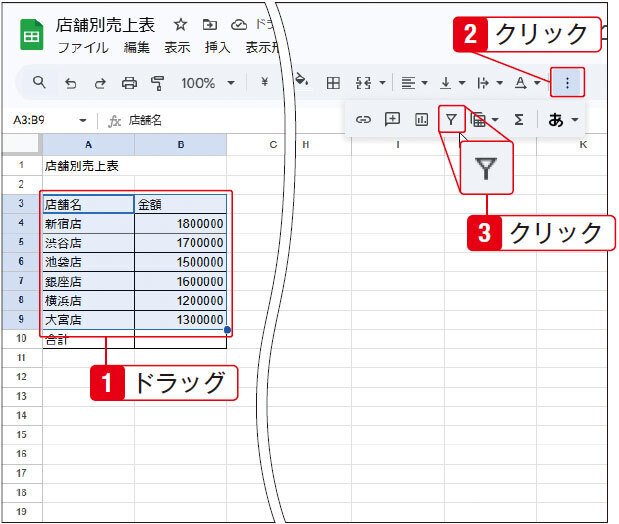Open the three-dot more toolbar button
Viewport: 619px width, 524px height.
[567, 83]
